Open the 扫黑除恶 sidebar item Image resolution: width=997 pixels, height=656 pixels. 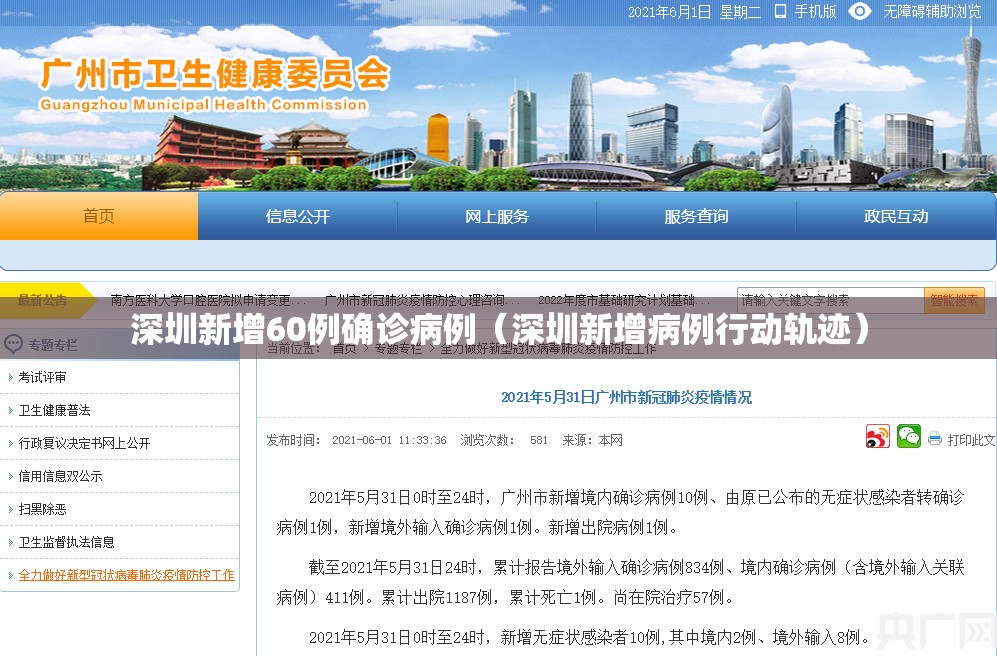tap(43, 509)
